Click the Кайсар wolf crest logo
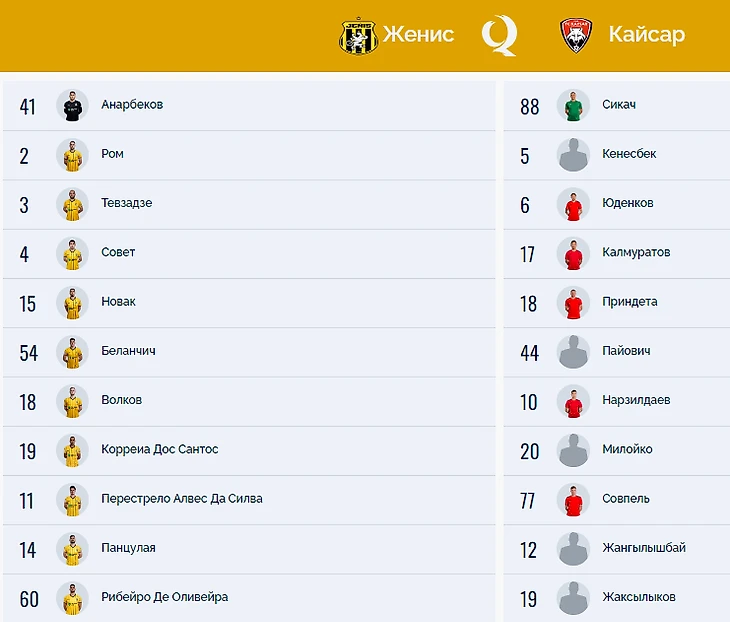730x622 pixels. (x=575, y=35)
